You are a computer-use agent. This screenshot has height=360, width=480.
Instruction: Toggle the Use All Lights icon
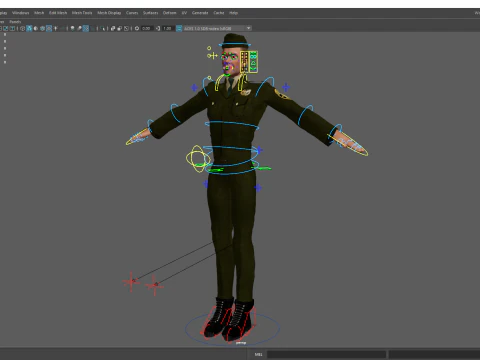tap(55, 28)
